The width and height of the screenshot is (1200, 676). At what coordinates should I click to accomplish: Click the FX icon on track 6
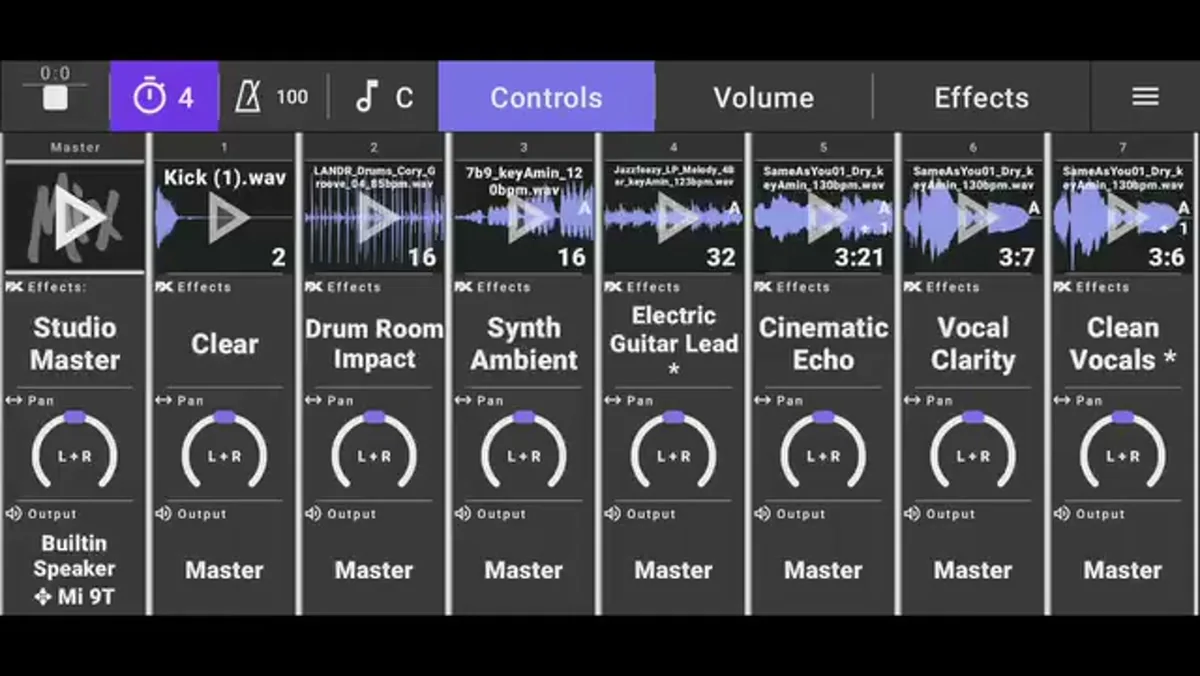913,287
